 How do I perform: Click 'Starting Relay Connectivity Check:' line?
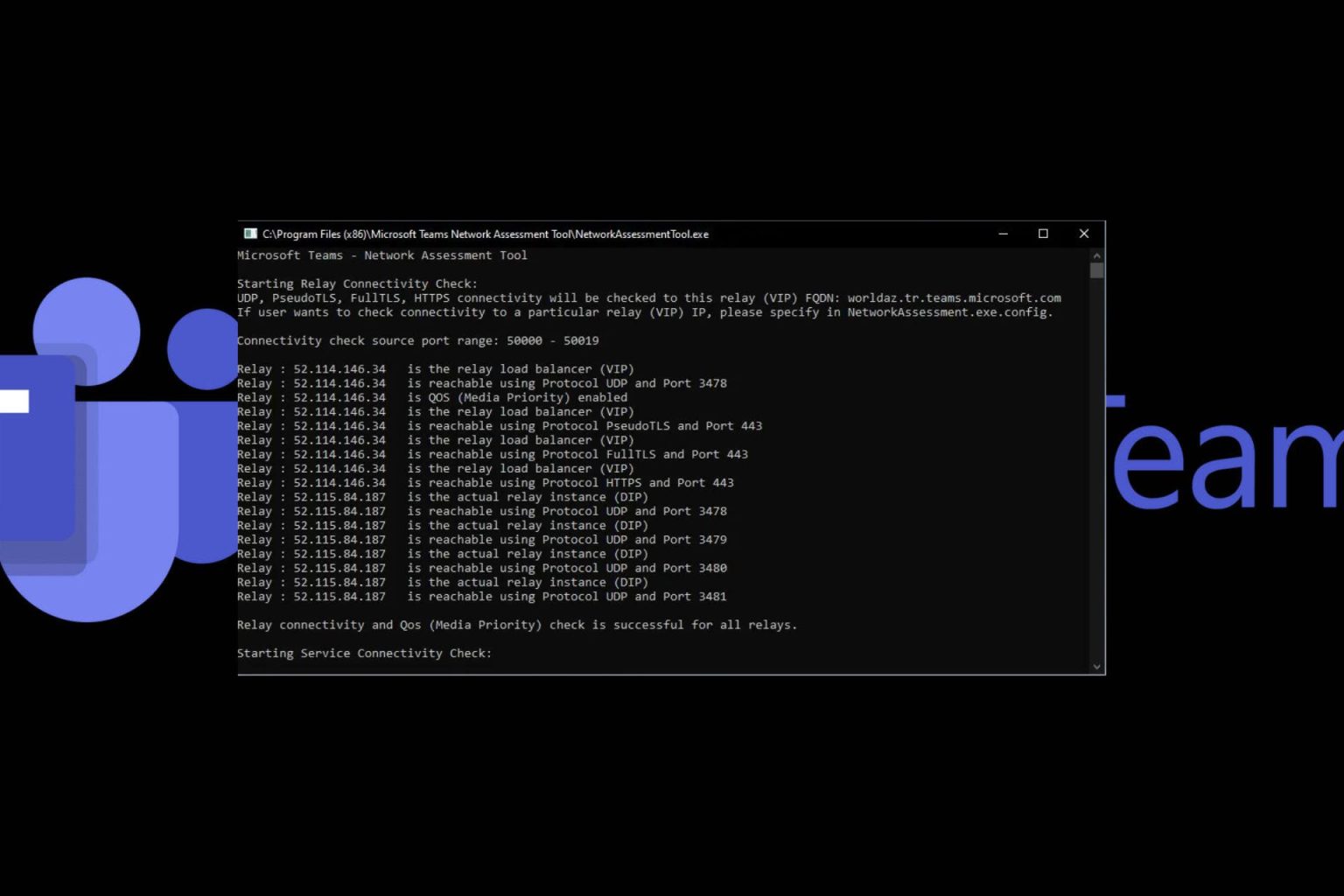(357, 283)
